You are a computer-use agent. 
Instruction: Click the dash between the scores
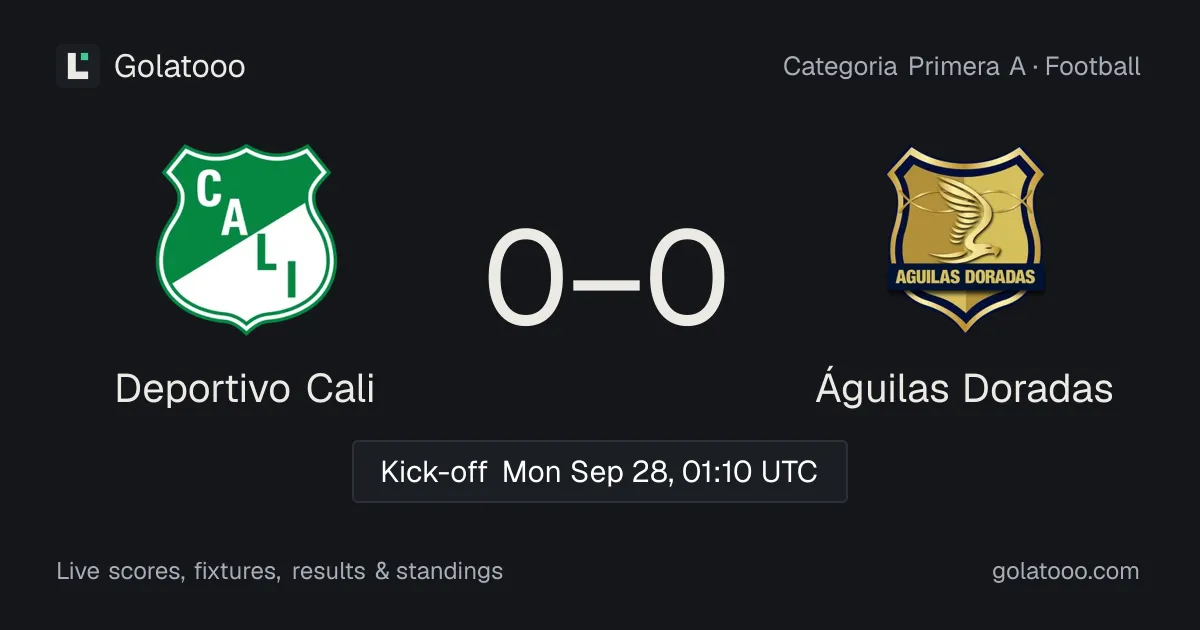pyautogui.click(x=606, y=281)
